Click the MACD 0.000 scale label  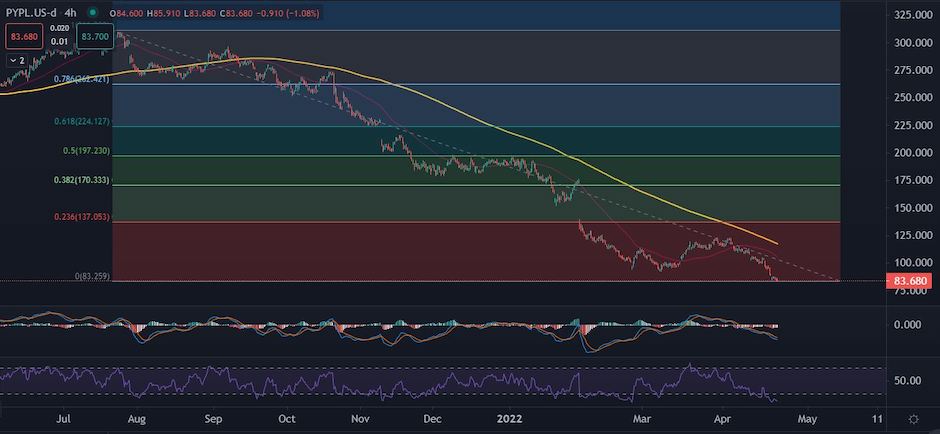[x=906, y=325]
